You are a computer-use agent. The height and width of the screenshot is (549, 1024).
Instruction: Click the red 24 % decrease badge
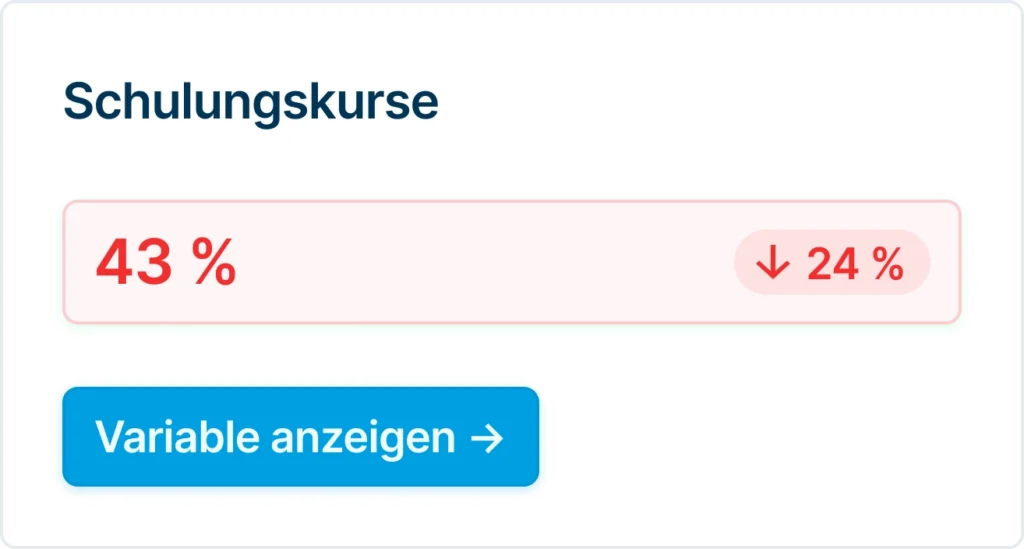pos(832,264)
